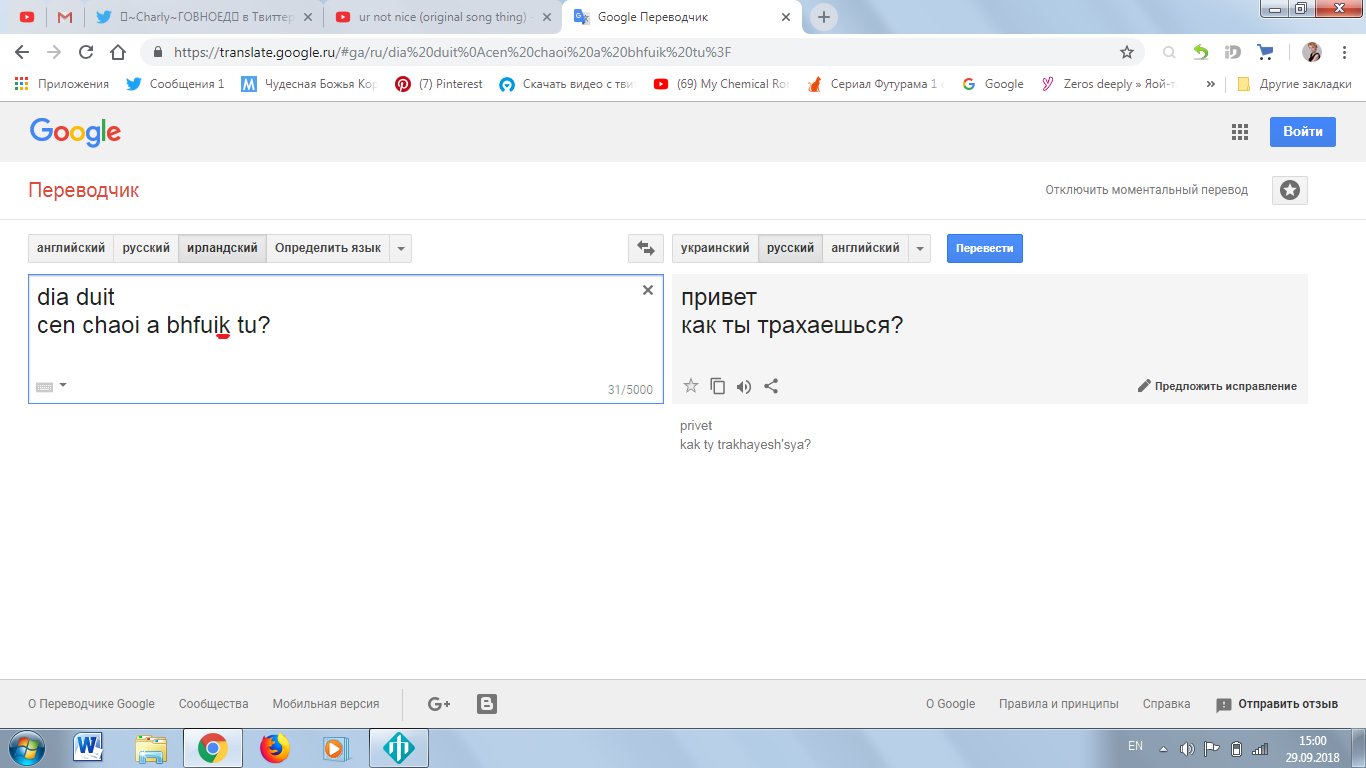Viewport: 1366px width, 768px height.
Task: Select русский as source language
Action: point(146,248)
